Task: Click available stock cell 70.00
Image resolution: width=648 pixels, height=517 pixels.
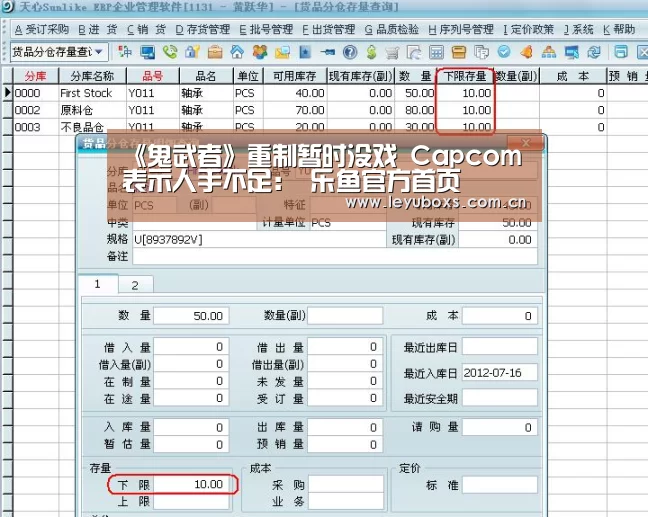Action: [295, 110]
